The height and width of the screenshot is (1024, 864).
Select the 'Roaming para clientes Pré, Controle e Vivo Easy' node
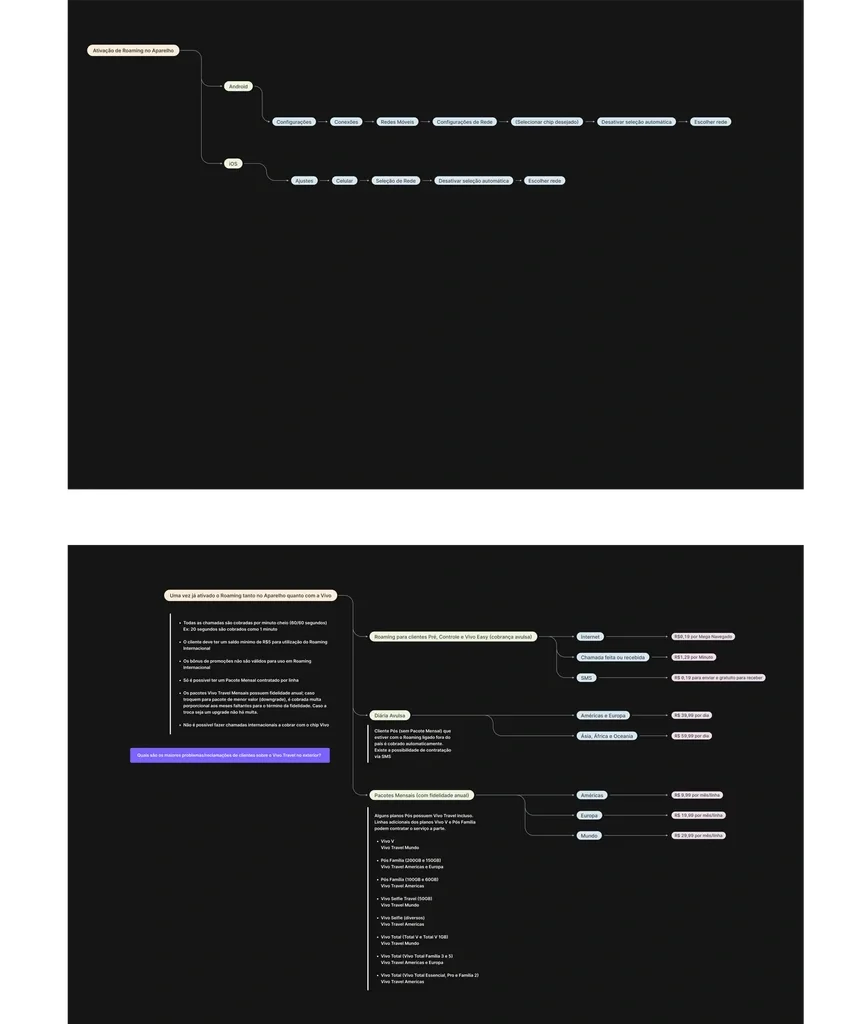point(453,637)
